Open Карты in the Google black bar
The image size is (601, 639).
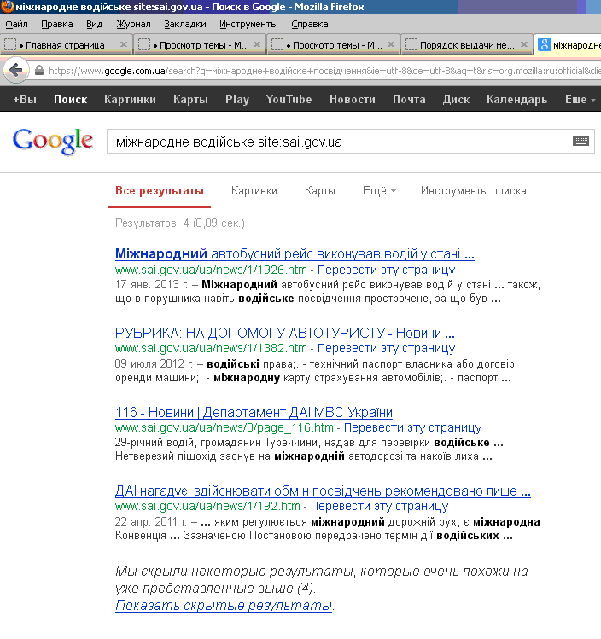point(190,99)
